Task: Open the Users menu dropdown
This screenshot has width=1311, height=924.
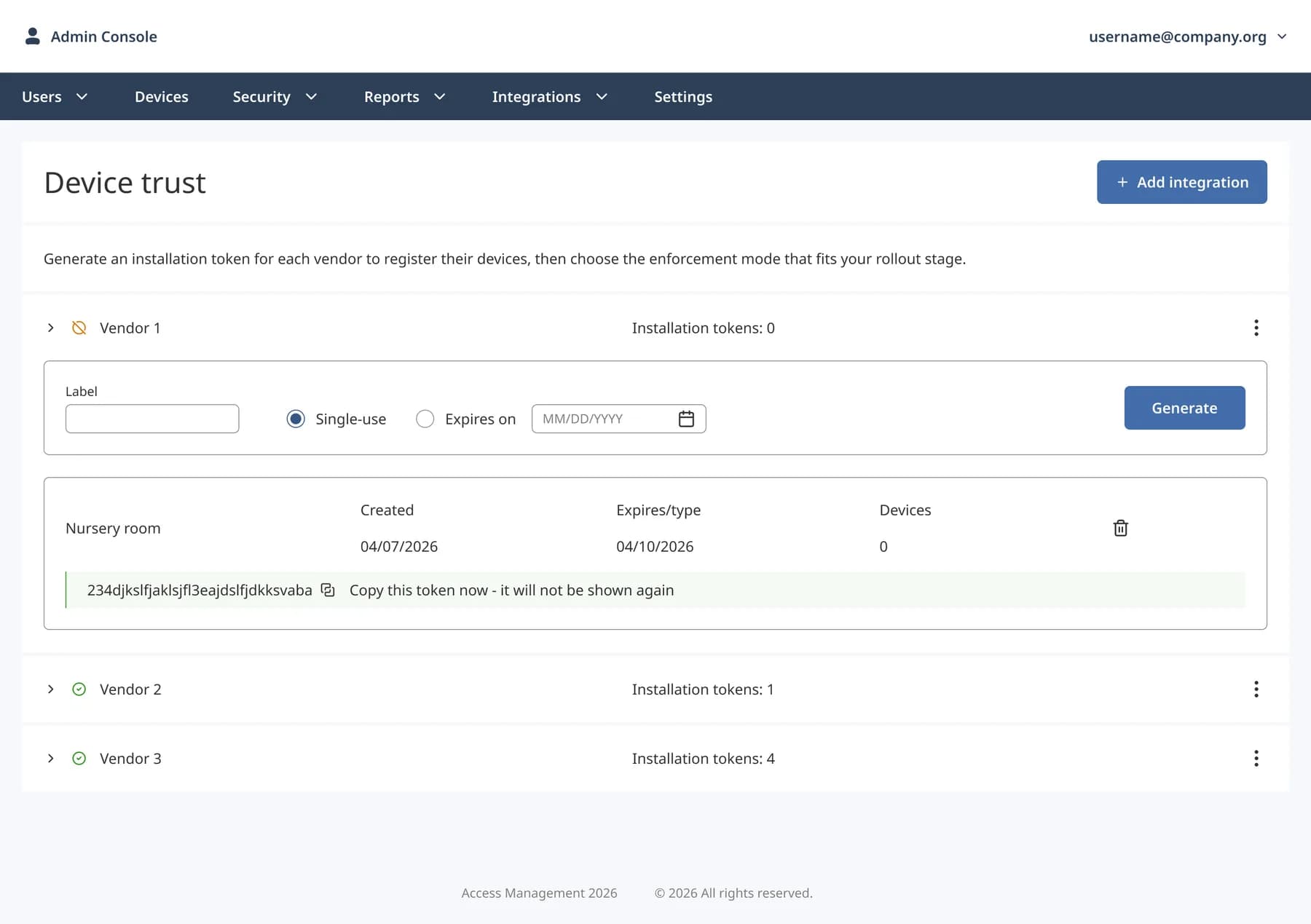Action: 55,96
